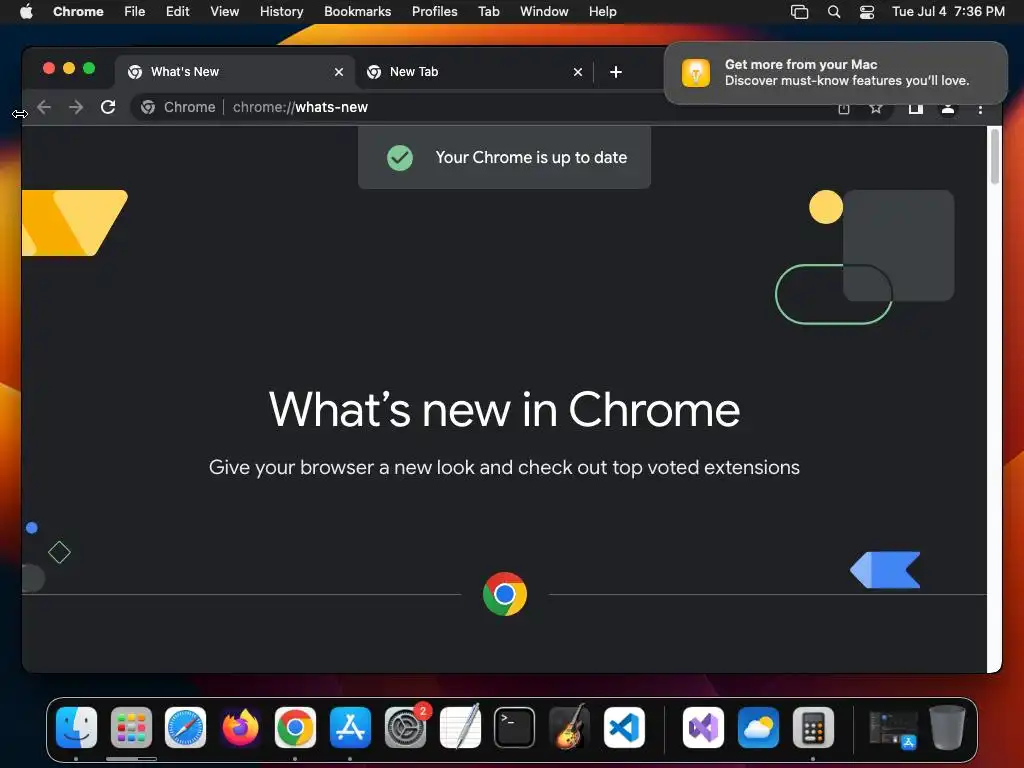The image size is (1024, 768).
Task: Open the Bookmarks menu
Action: (x=357, y=12)
